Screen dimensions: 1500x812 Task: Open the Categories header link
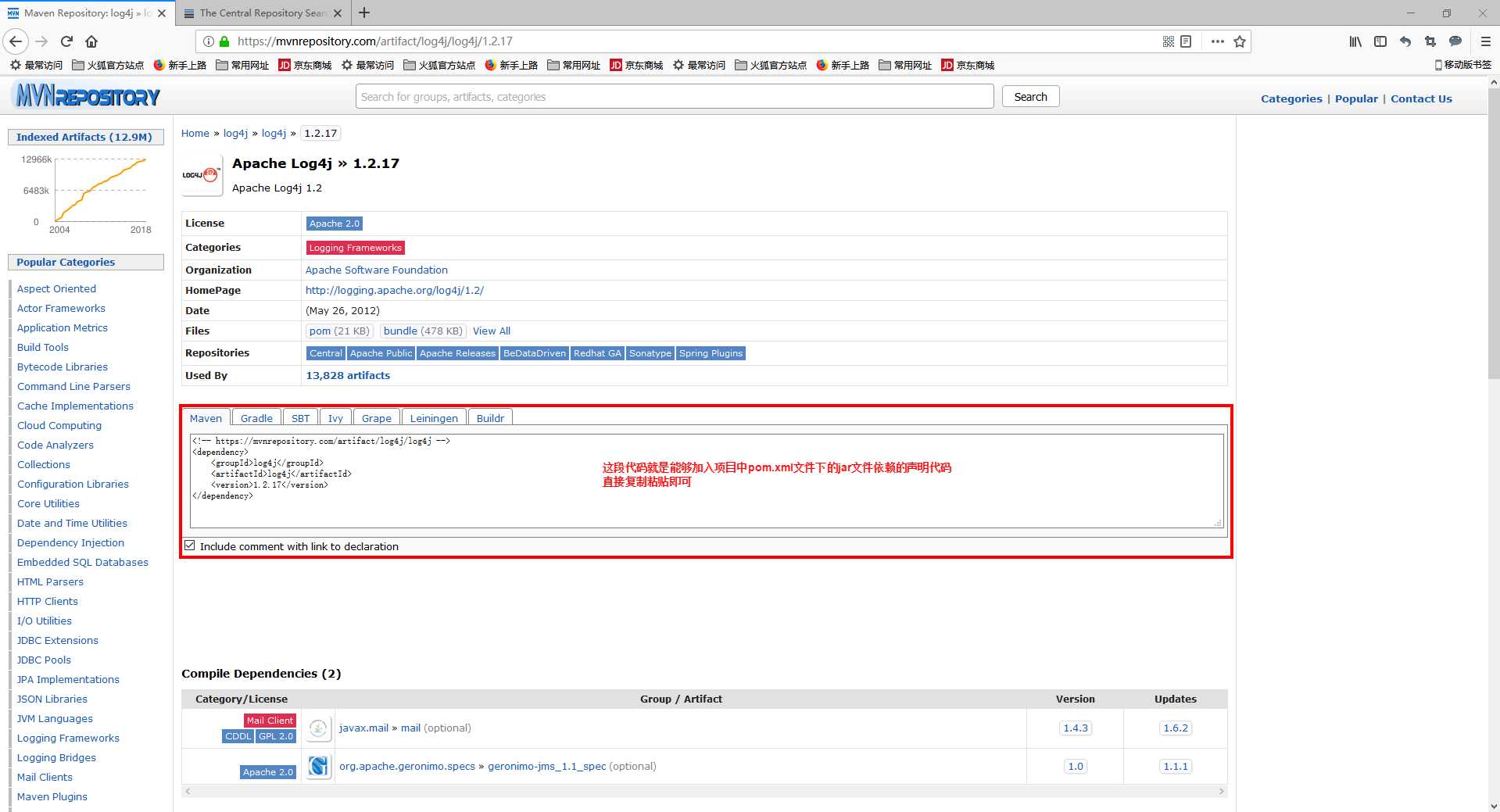coord(1291,98)
